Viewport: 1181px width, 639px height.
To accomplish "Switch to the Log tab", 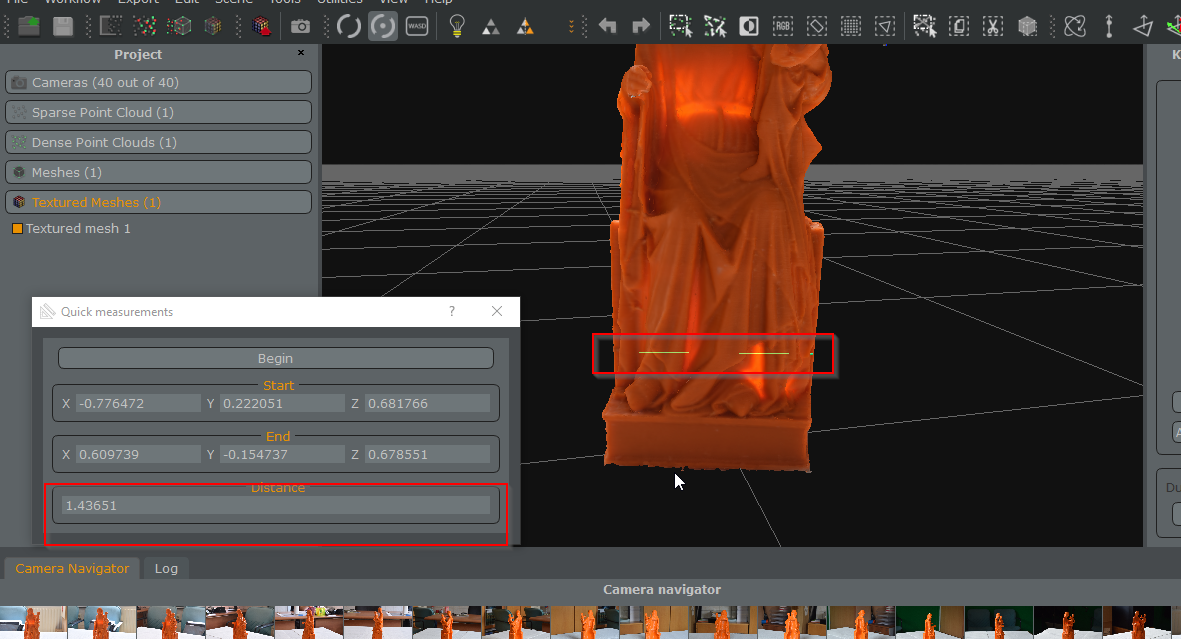I will click(x=166, y=568).
